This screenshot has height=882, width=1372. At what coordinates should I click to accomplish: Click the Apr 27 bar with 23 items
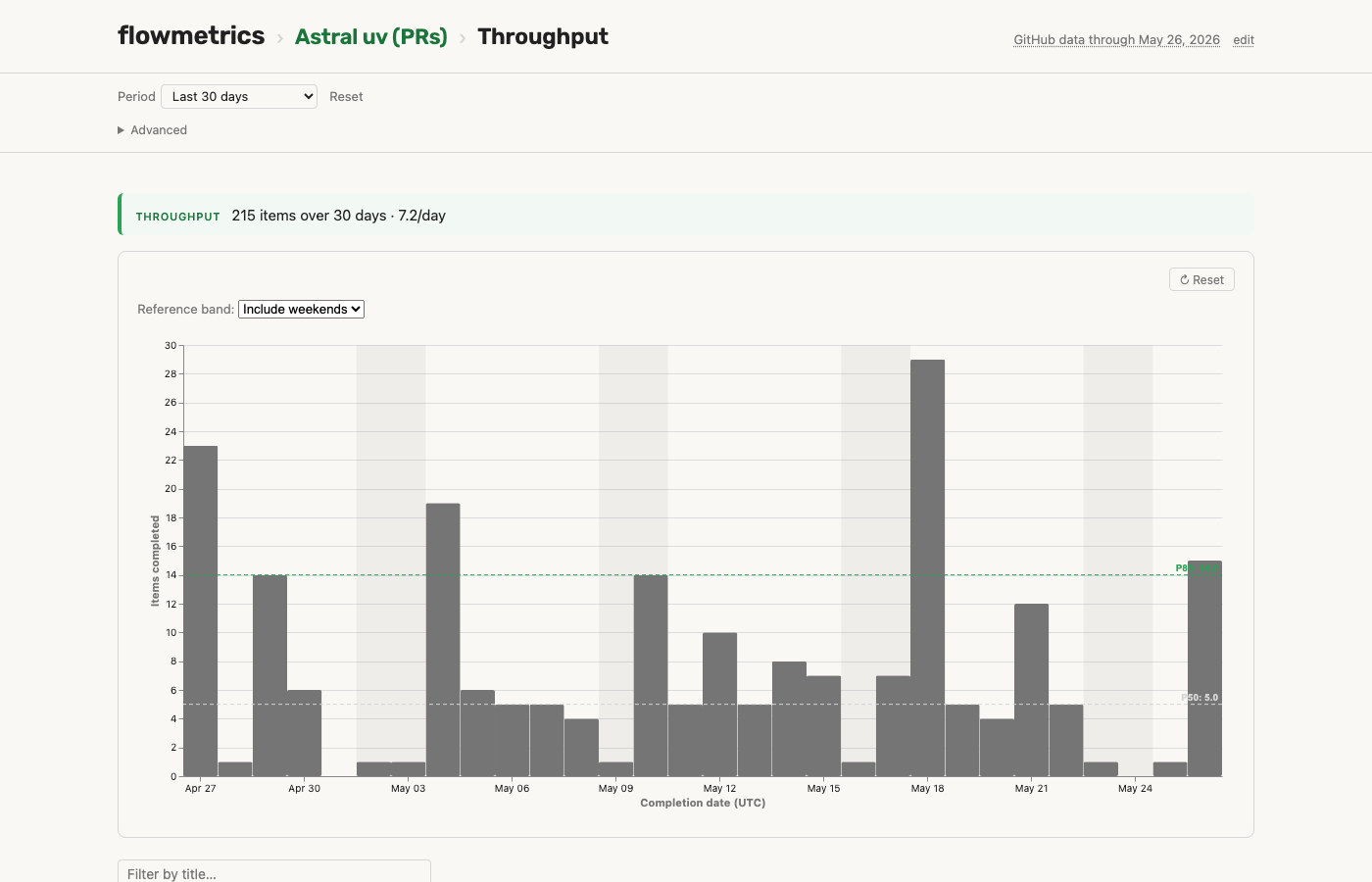click(x=201, y=612)
